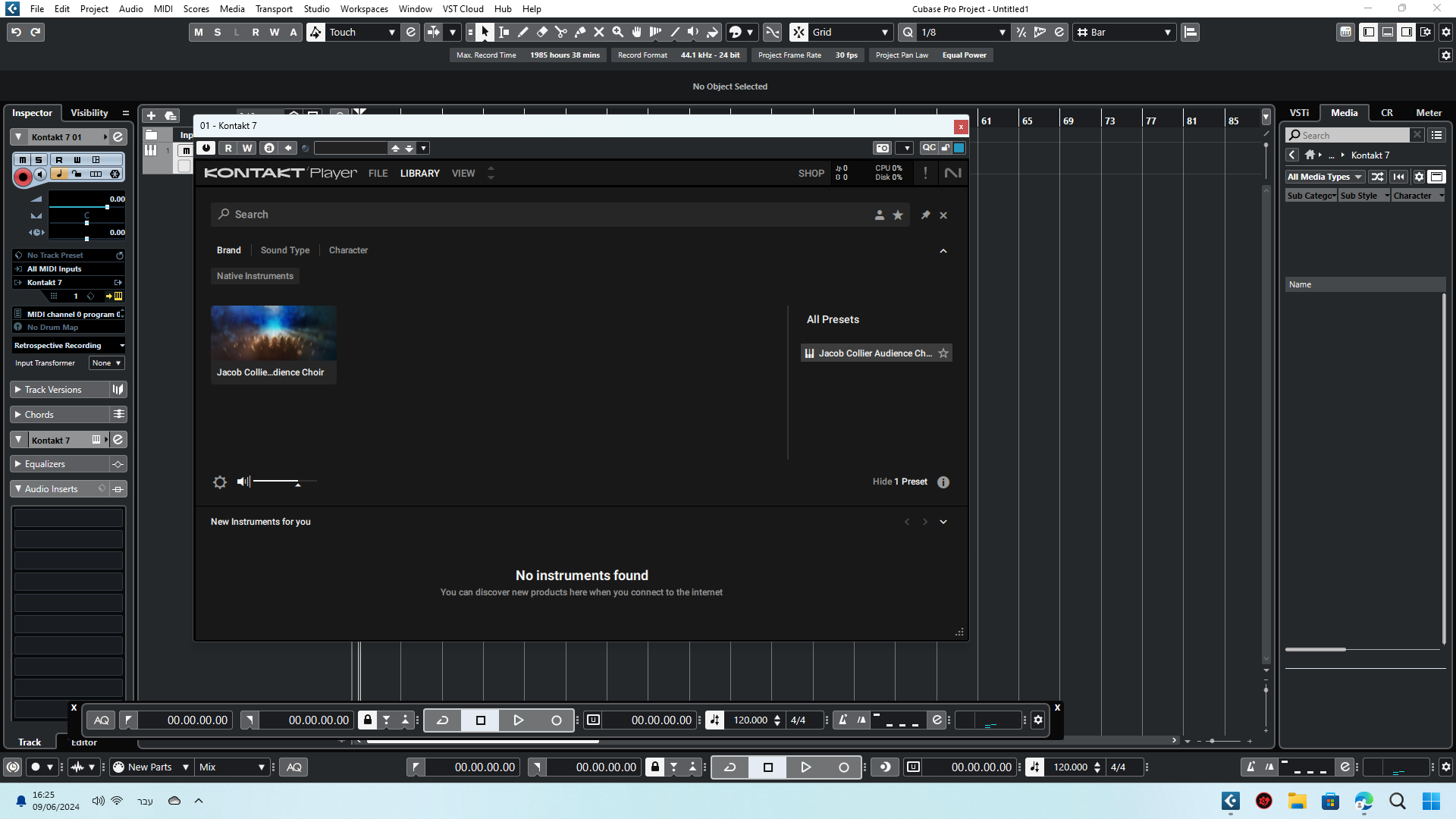Select the Object Selection arrow tool
Screen dimensions: 1456x819
[485, 32]
